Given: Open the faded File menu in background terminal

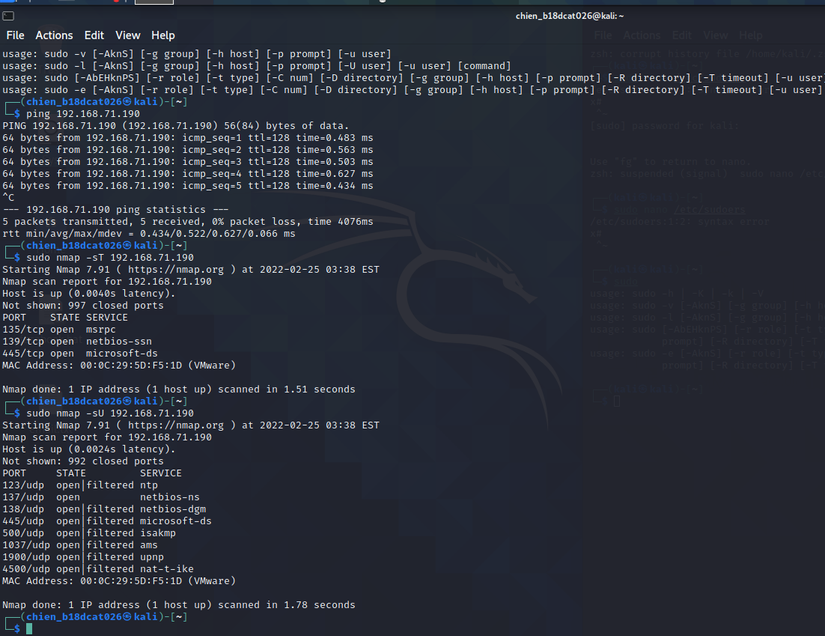Looking at the screenshot, I should pyautogui.click(x=603, y=35).
